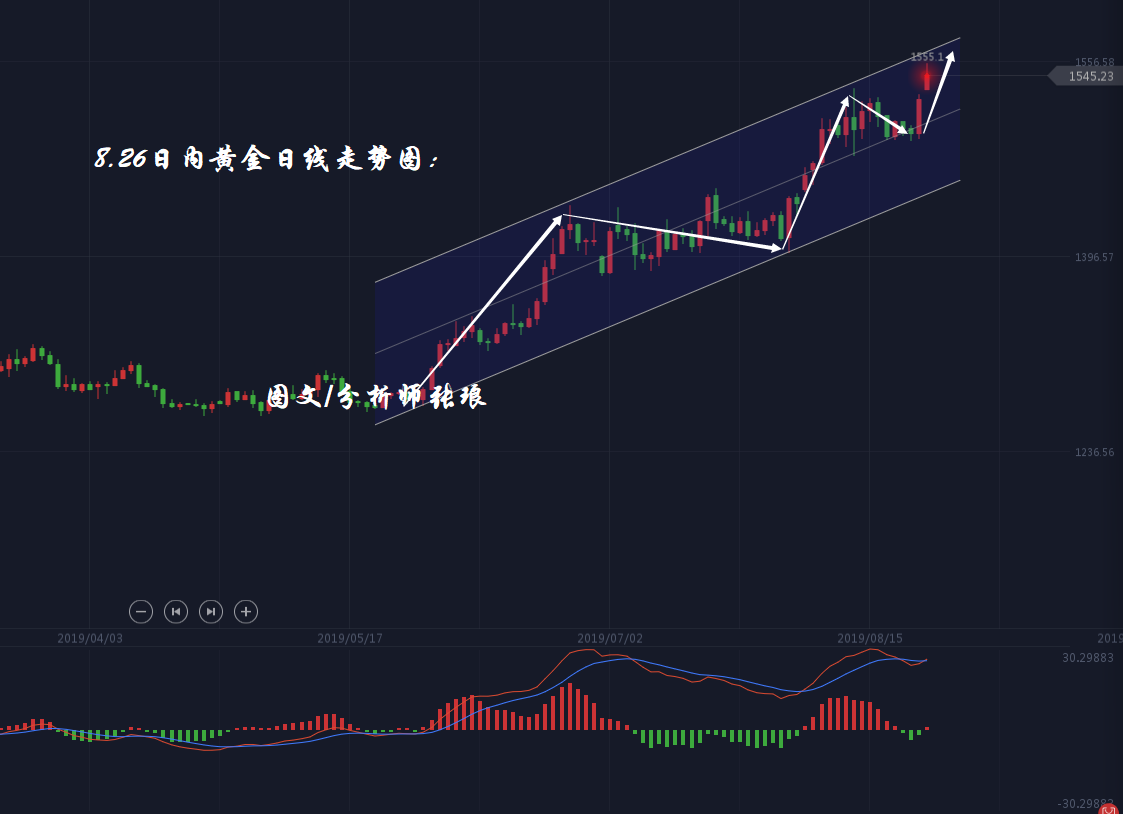Click the tallest red MACD histogram bar

click(570, 706)
